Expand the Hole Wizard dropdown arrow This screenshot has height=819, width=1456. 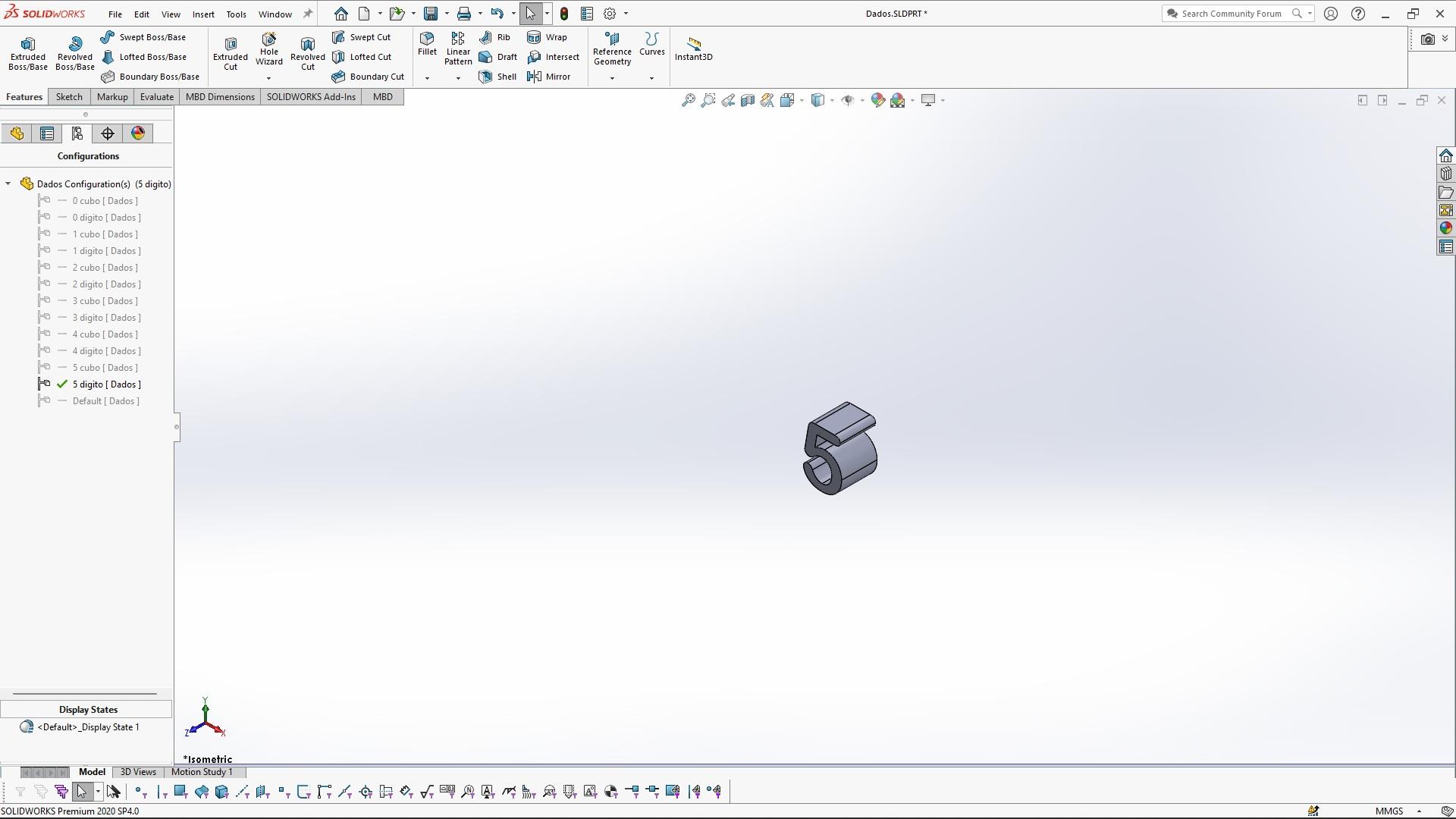tap(268, 78)
